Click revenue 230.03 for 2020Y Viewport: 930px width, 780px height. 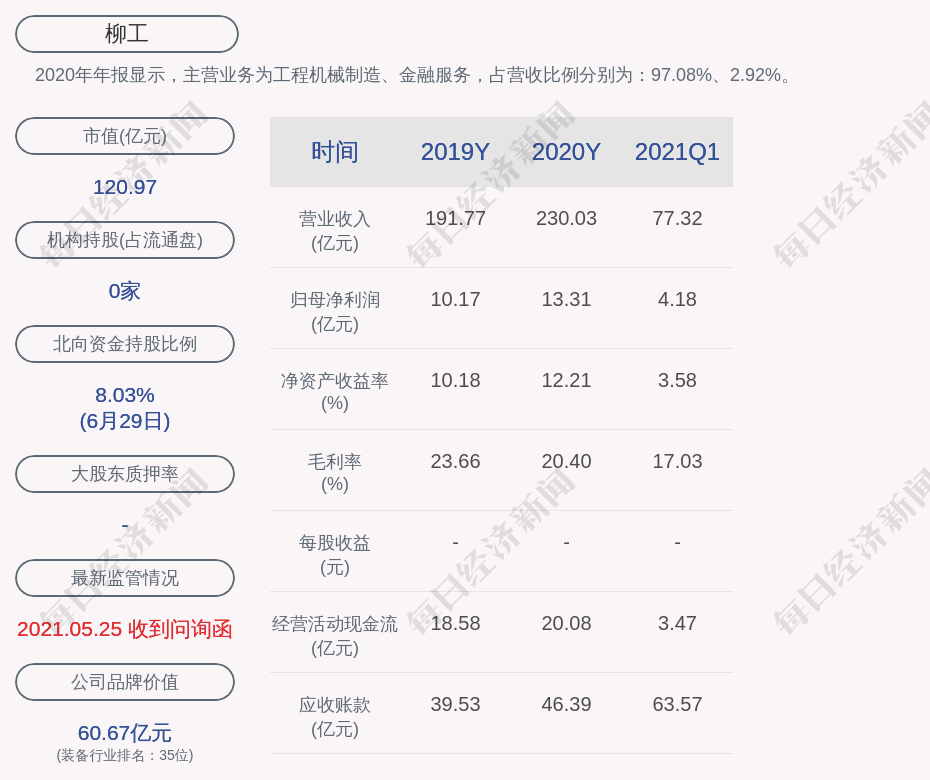(566, 218)
